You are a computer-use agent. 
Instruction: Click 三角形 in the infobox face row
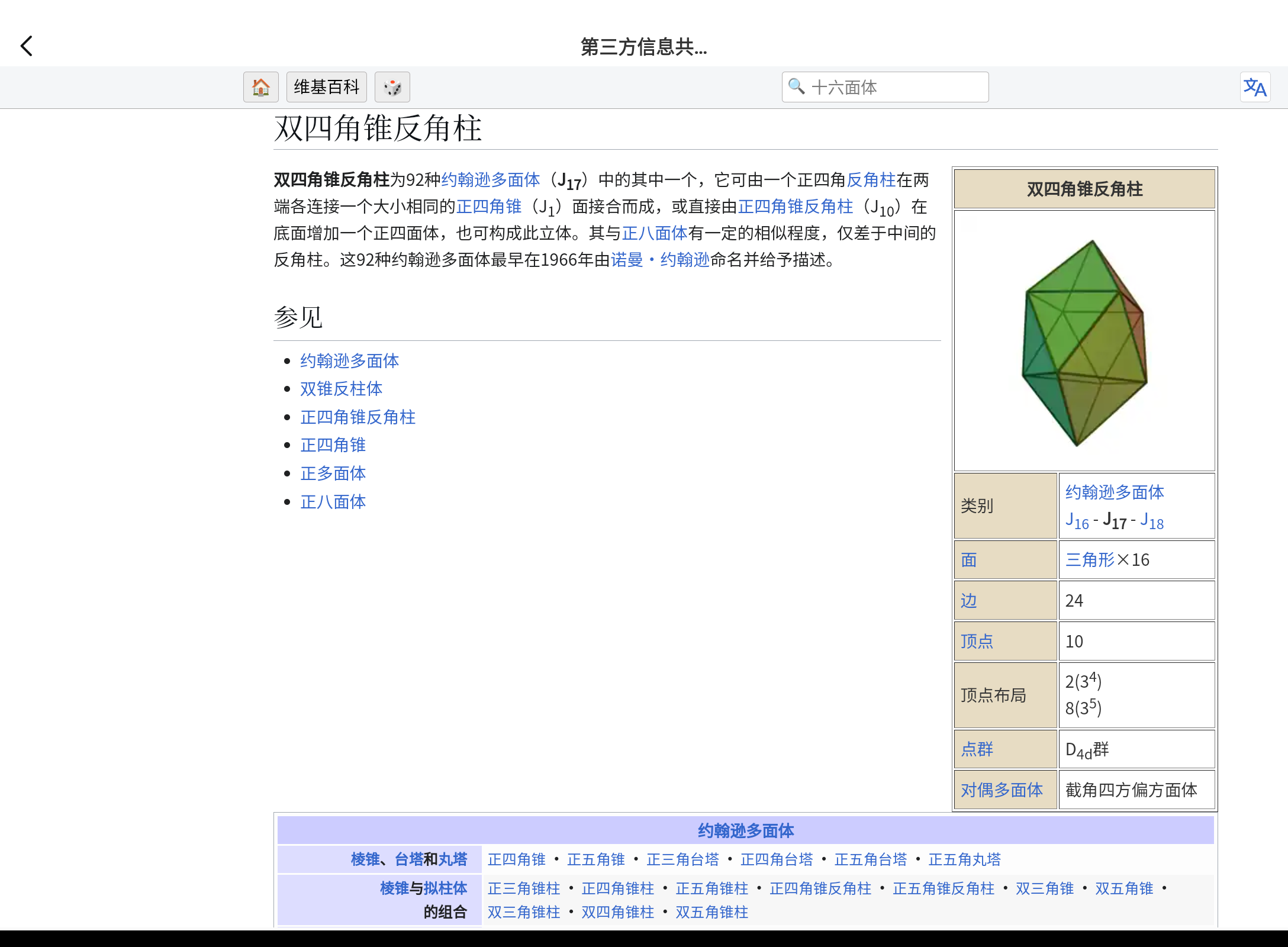coord(1090,559)
